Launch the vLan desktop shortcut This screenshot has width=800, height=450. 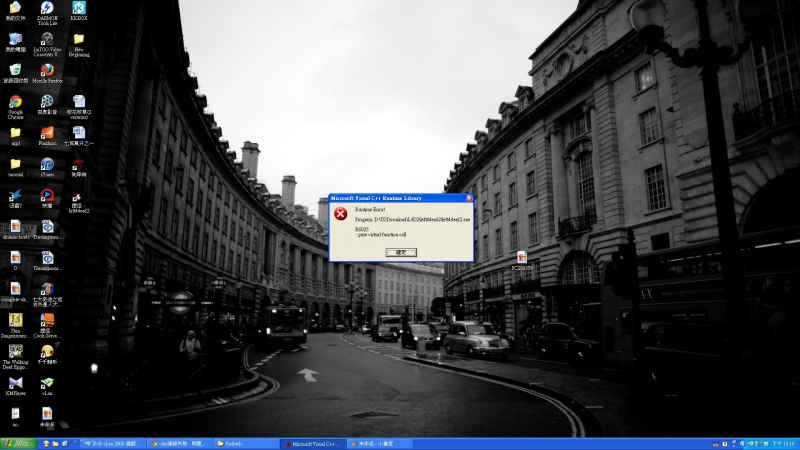47,386
